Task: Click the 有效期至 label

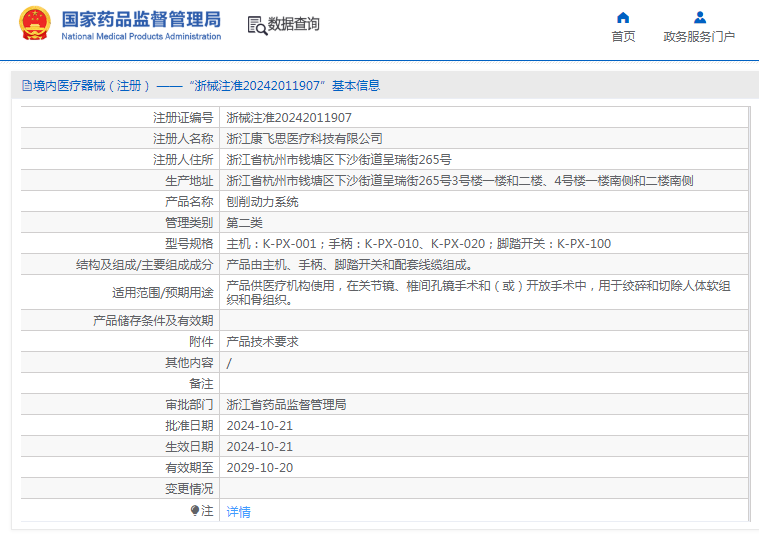Action: (189, 468)
